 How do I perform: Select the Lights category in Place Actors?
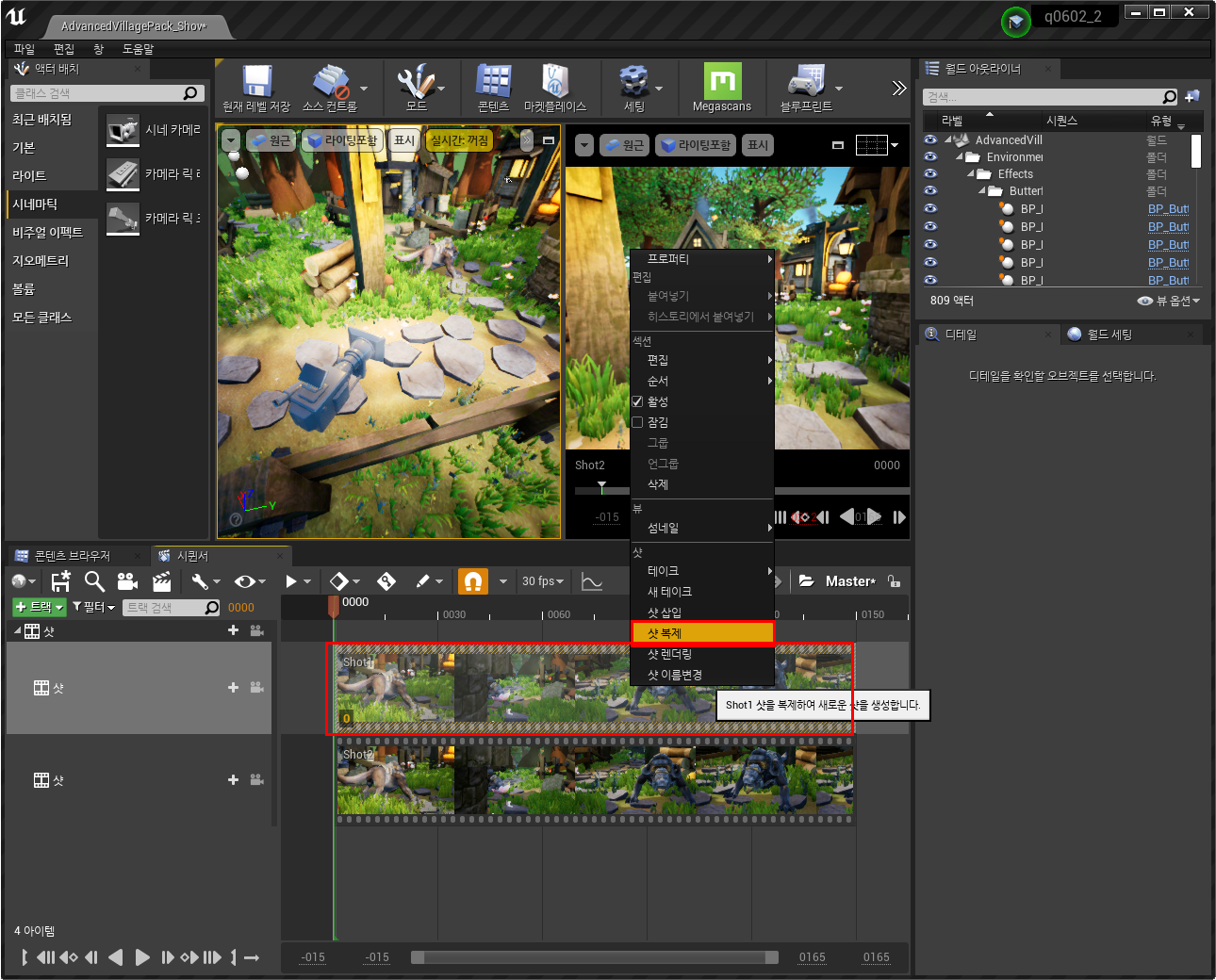coord(52,175)
